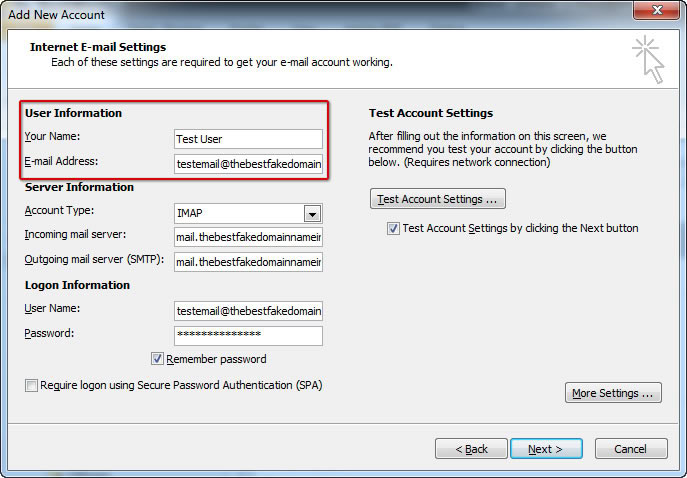Open the More Settings dialog
The height and width of the screenshot is (478, 687).
[613, 393]
